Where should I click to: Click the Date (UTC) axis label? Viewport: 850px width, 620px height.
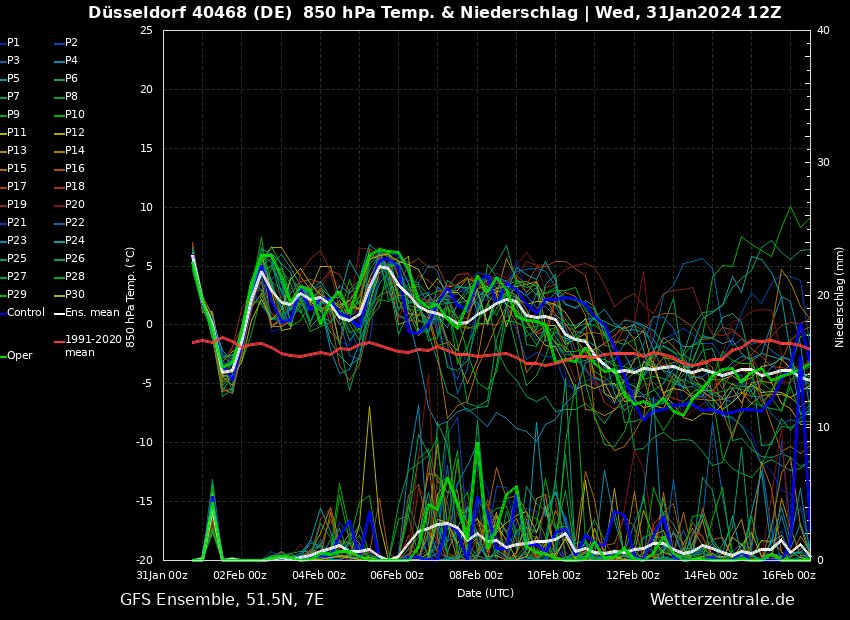coord(486,593)
